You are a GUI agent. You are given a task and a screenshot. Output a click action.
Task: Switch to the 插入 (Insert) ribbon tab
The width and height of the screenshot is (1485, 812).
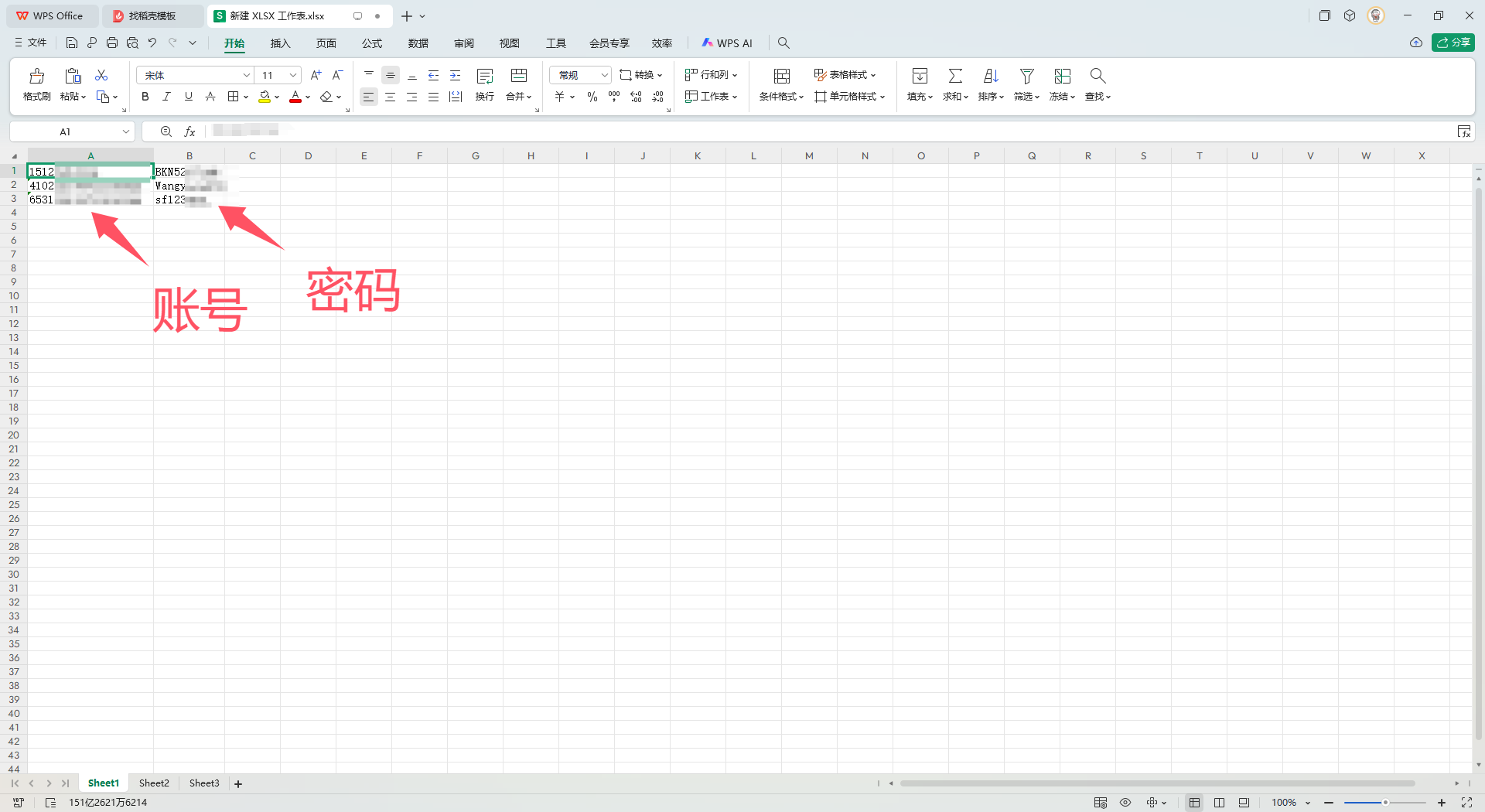[x=280, y=43]
